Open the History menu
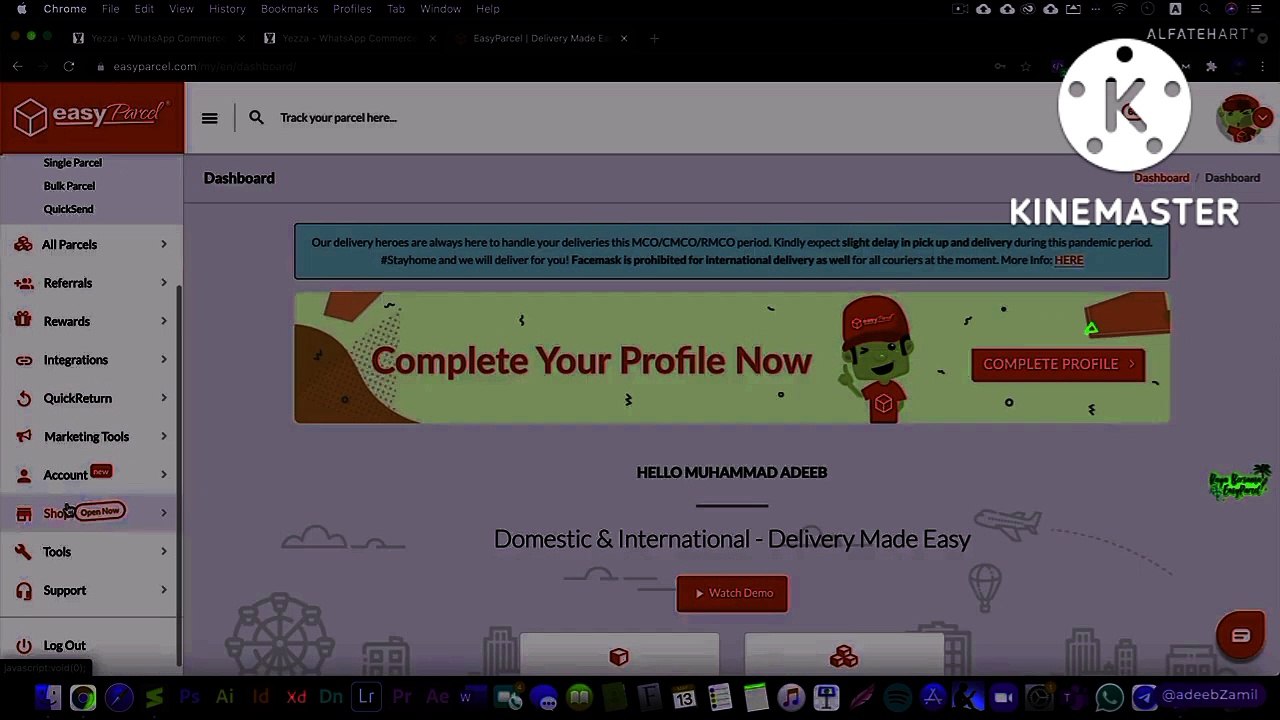 point(227,9)
